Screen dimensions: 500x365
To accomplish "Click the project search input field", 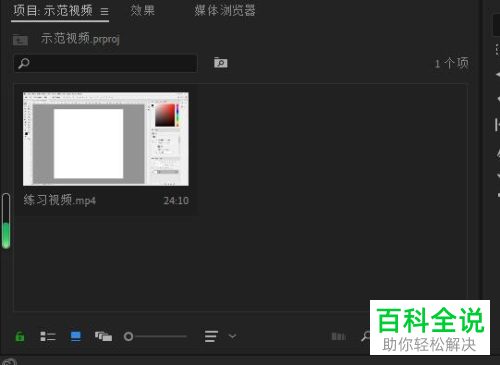I will coord(105,63).
